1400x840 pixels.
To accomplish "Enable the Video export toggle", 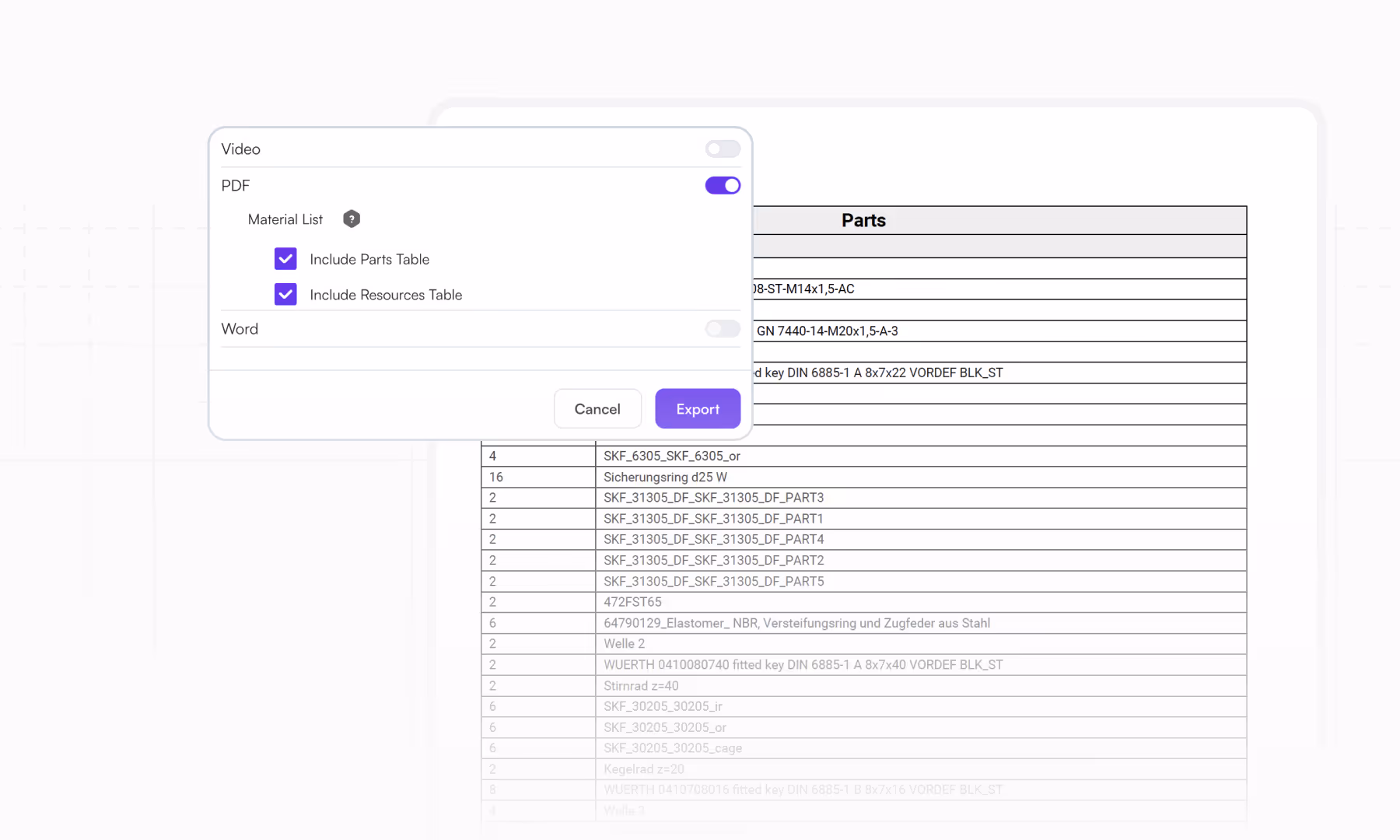I will (723, 149).
